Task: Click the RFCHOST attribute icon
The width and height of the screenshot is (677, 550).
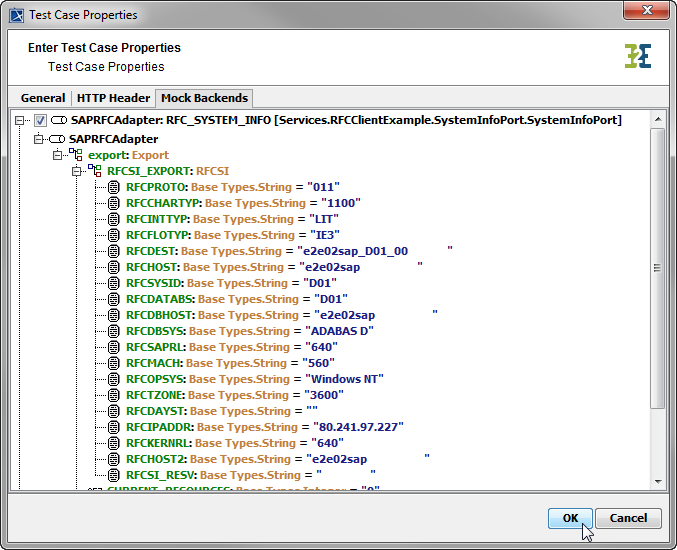Action: click(x=114, y=267)
